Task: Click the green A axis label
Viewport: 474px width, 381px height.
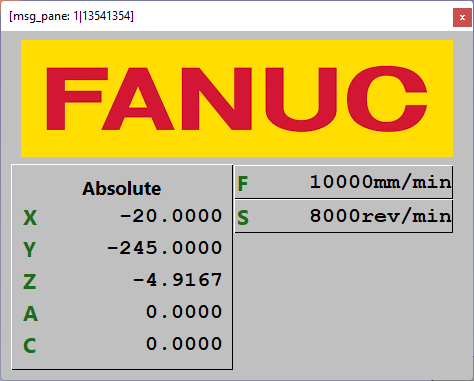Action: (30, 314)
